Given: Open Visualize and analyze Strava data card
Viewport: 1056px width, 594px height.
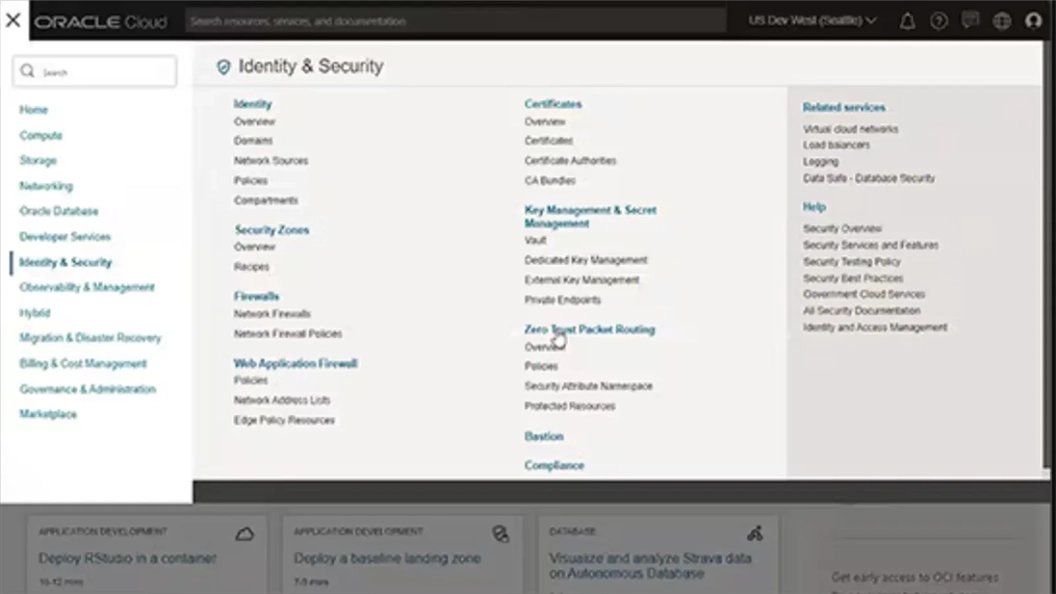Looking at the screenshot, I should 657,555.
